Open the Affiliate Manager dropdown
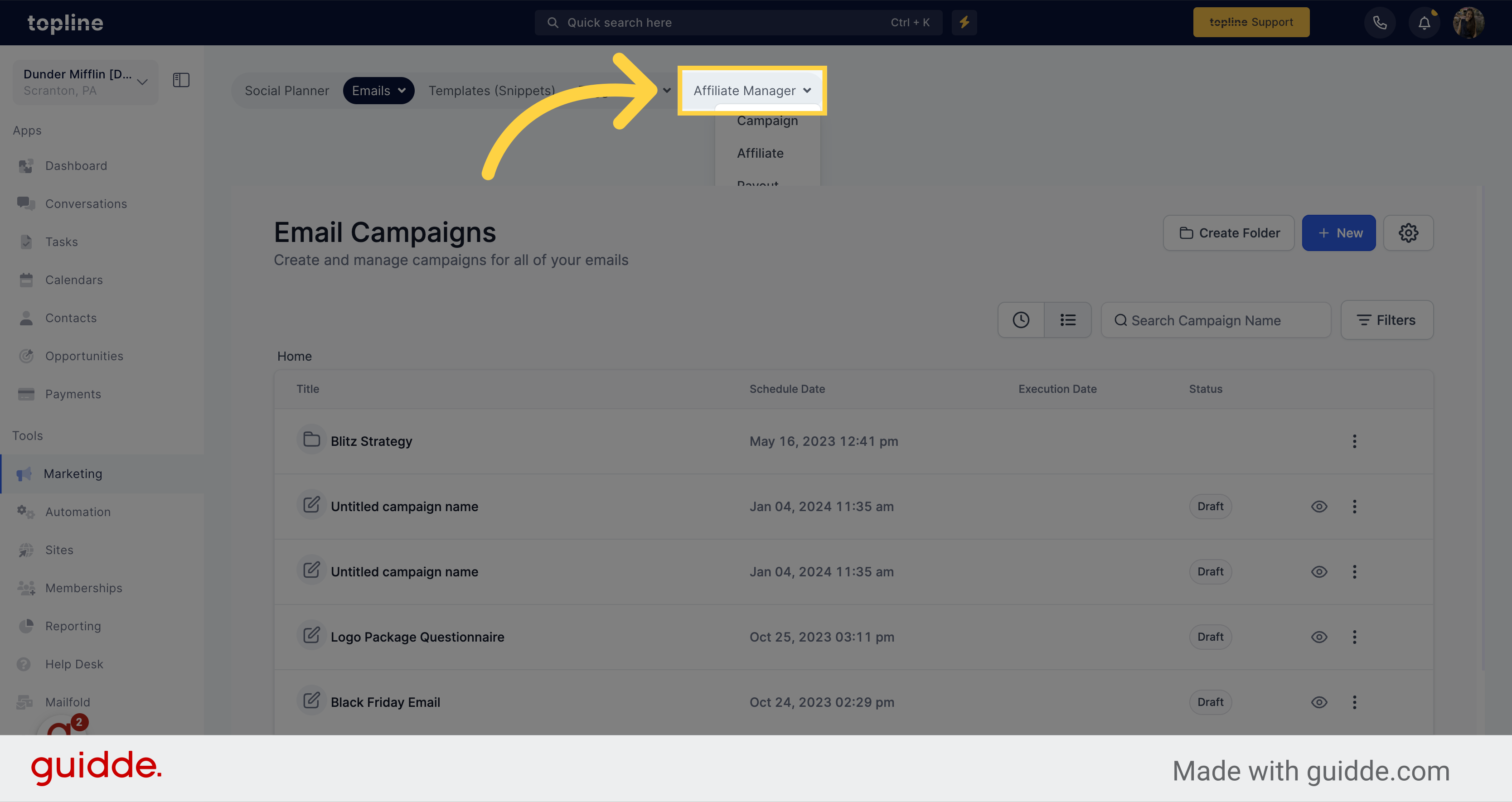 point(752,91)
